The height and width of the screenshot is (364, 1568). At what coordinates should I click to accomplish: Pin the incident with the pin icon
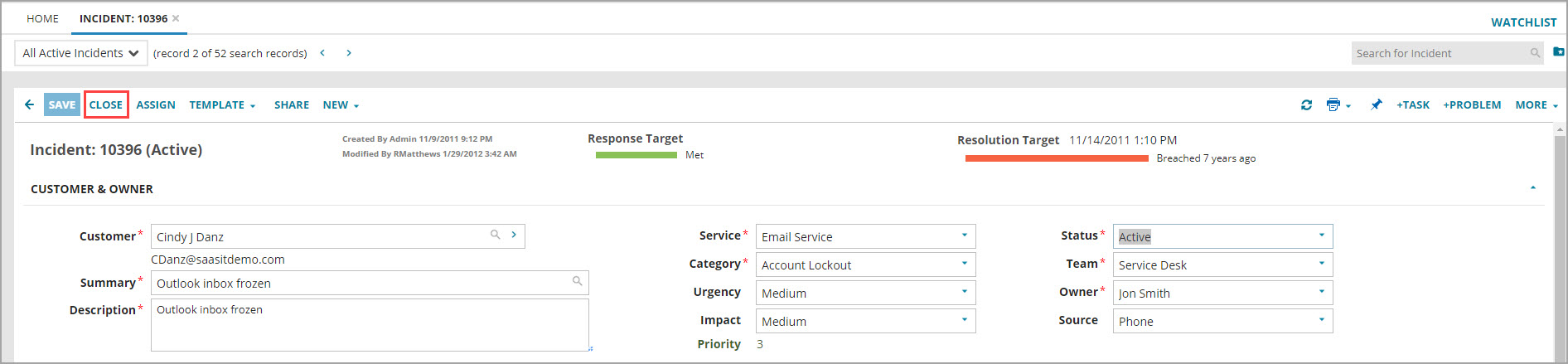pyautogui.click(x=1376, y=105)
